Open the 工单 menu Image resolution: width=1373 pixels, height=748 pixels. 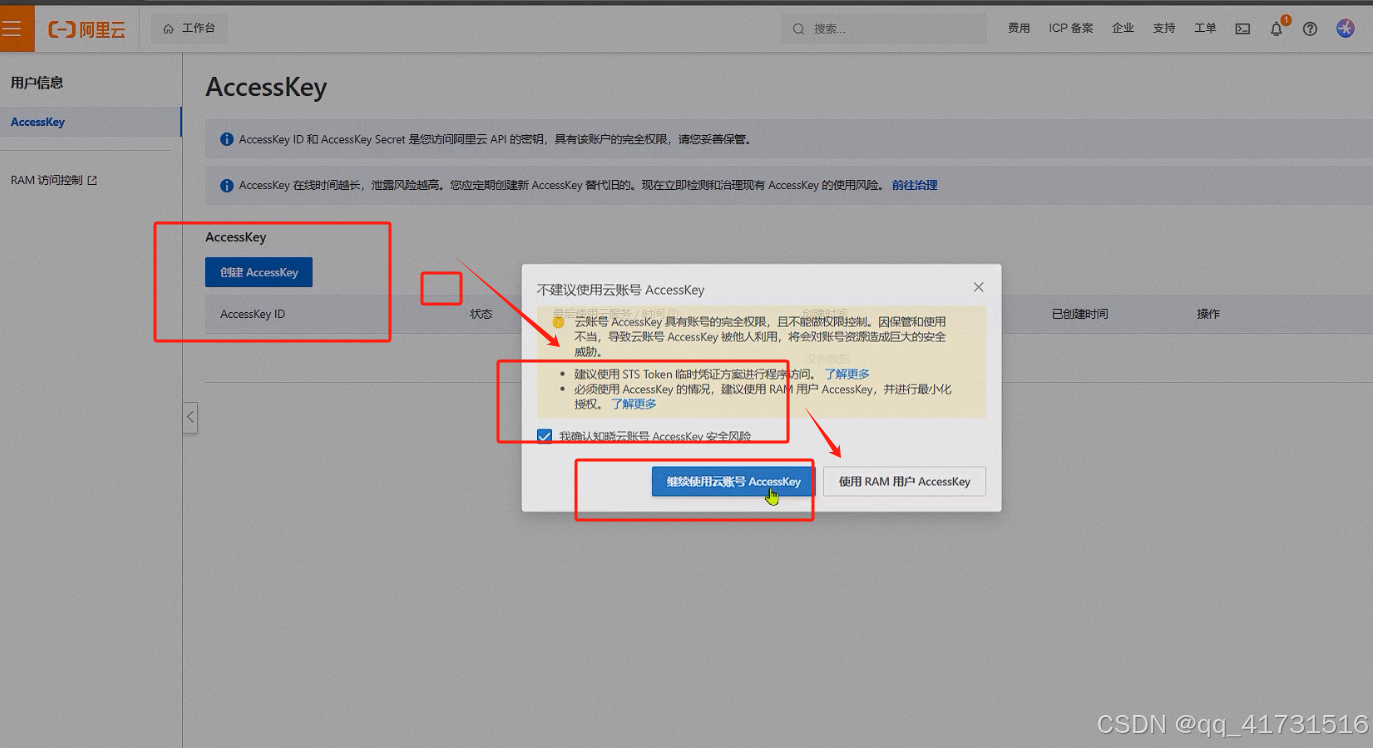[1205, 29]
